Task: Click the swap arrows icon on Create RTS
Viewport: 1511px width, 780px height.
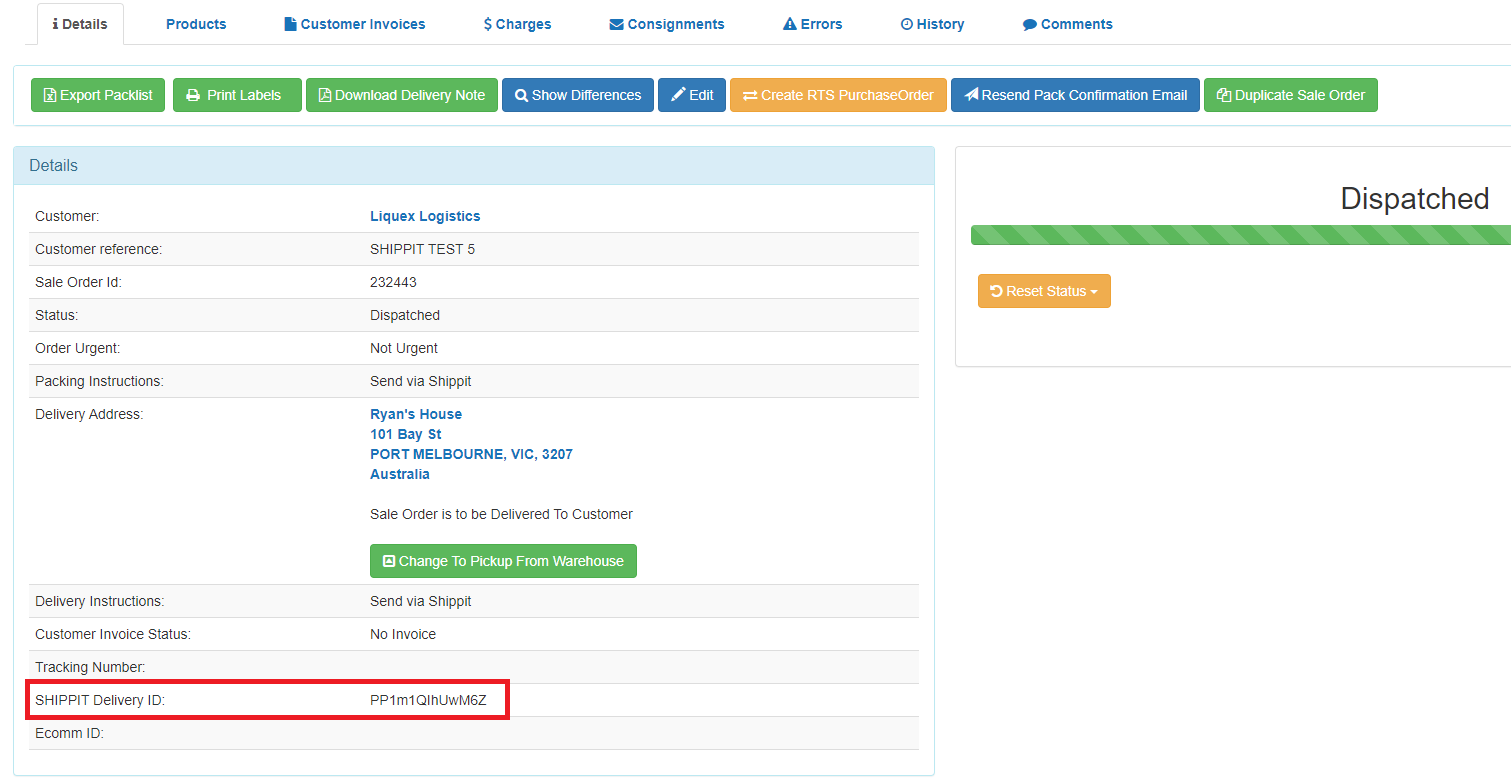Action: [x=750, y=95]
